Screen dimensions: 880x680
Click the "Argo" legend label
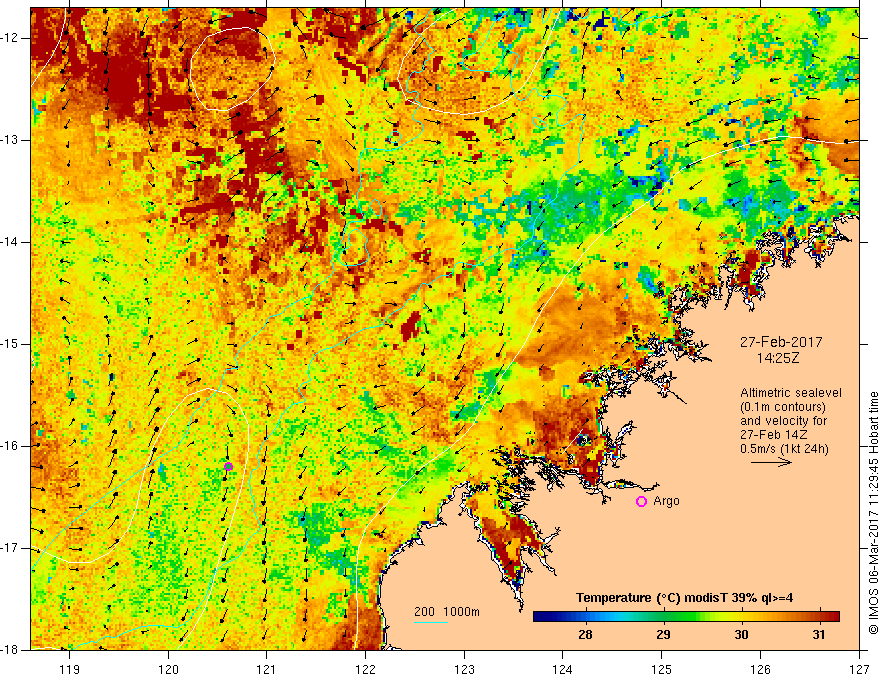666,501
